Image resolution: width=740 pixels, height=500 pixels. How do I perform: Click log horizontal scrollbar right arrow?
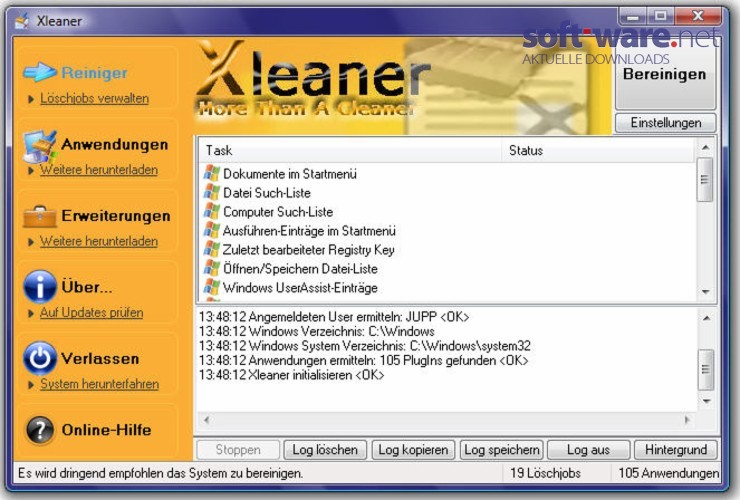click(x=687, y=419)
